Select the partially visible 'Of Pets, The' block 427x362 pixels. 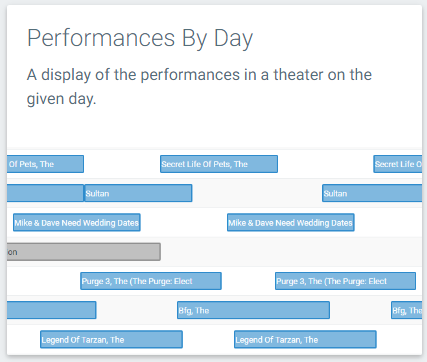(45, 164)
